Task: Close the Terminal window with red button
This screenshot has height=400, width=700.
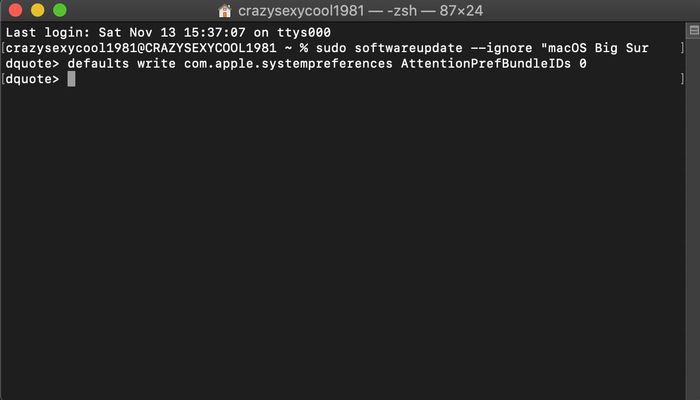Action: (x=16, y=10)
